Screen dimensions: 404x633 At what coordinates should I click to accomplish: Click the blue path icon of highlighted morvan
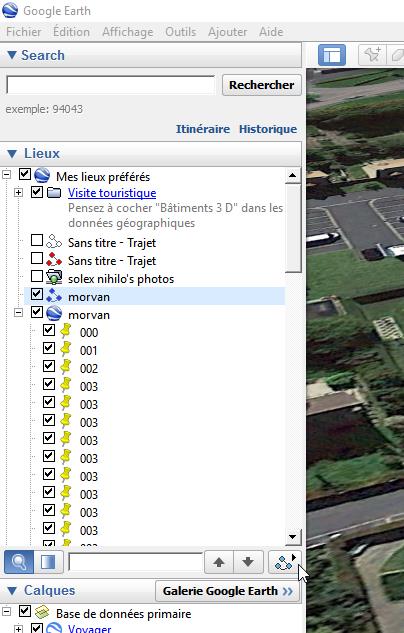coord(54,296)
